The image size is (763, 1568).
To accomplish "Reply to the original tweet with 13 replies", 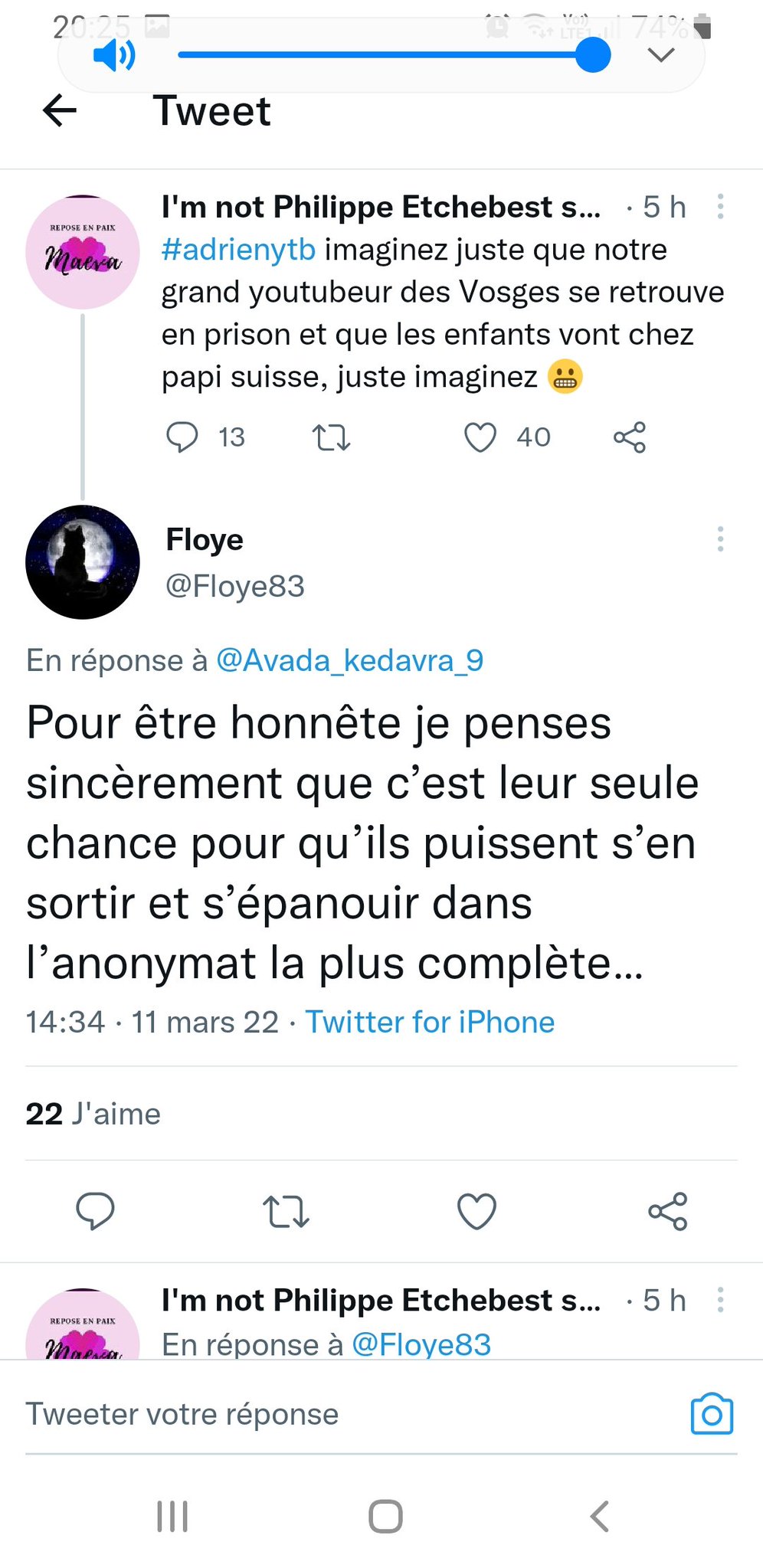I will 182,437.
